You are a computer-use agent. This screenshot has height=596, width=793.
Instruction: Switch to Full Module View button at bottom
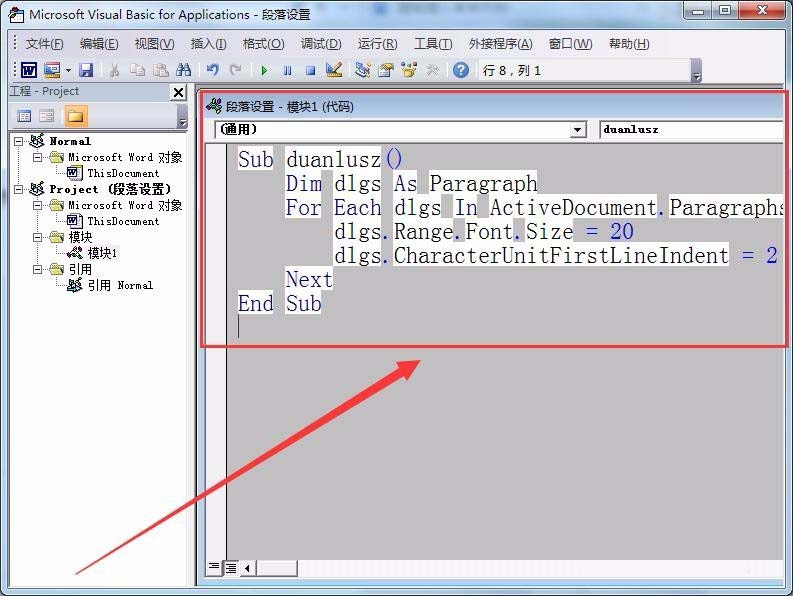(x=231, y=567)
